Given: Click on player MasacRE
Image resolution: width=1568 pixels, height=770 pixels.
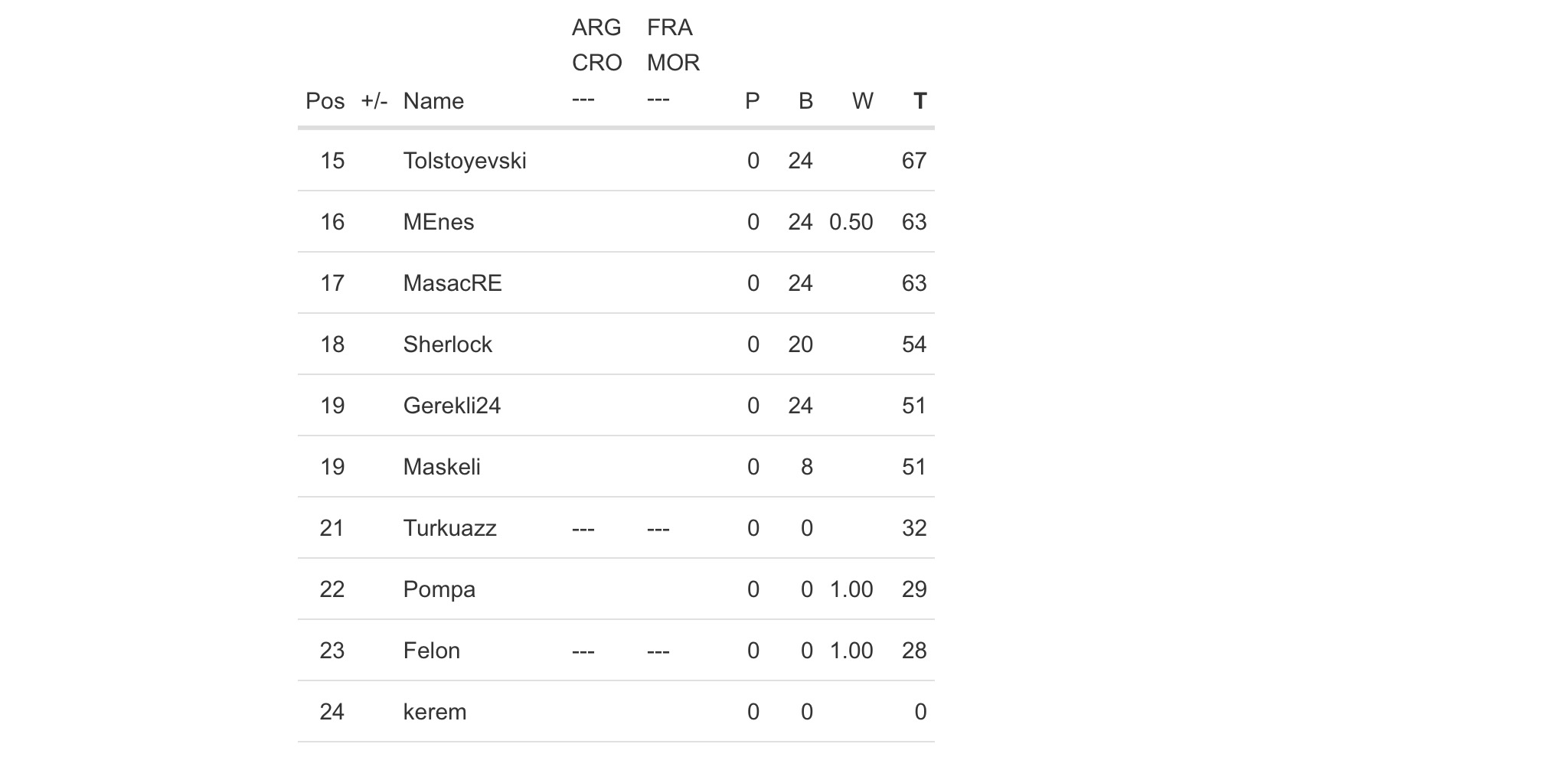Looking at the screenshot, I should click(452, 283).
